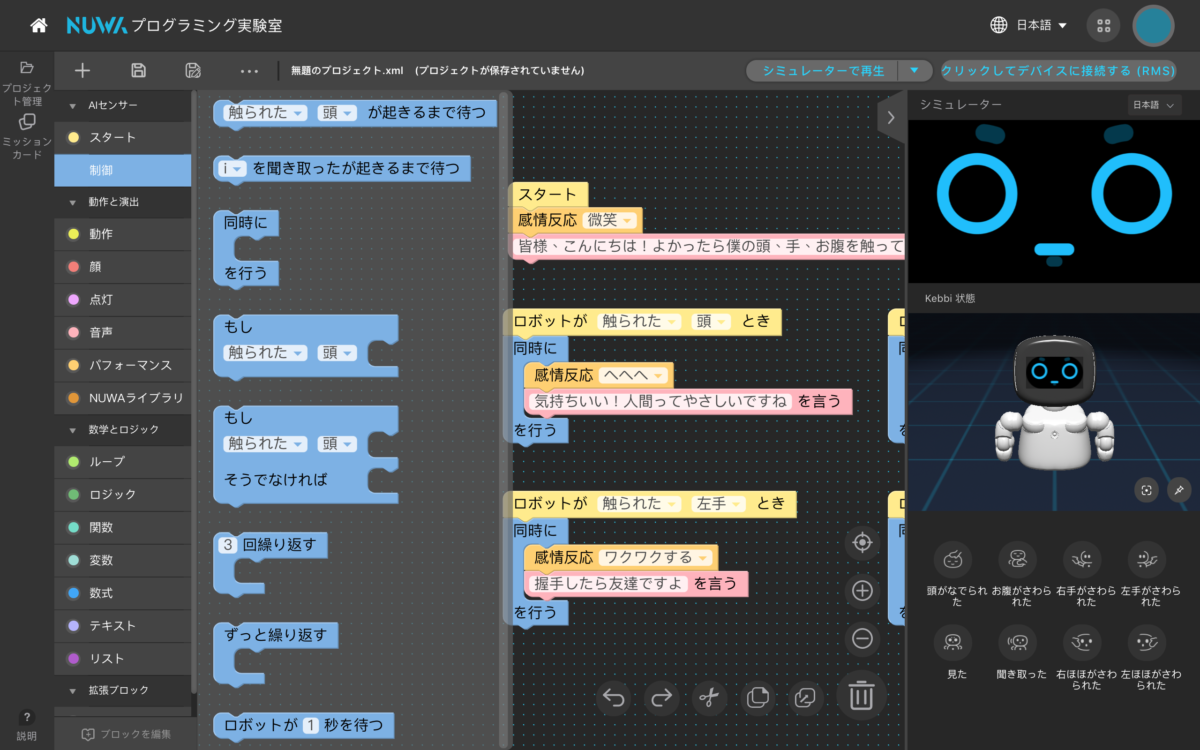Click the クリックしてデバイスに接続する (RMS) button
Viewport: 1200px width, 750px height.
coord(1058,71)
